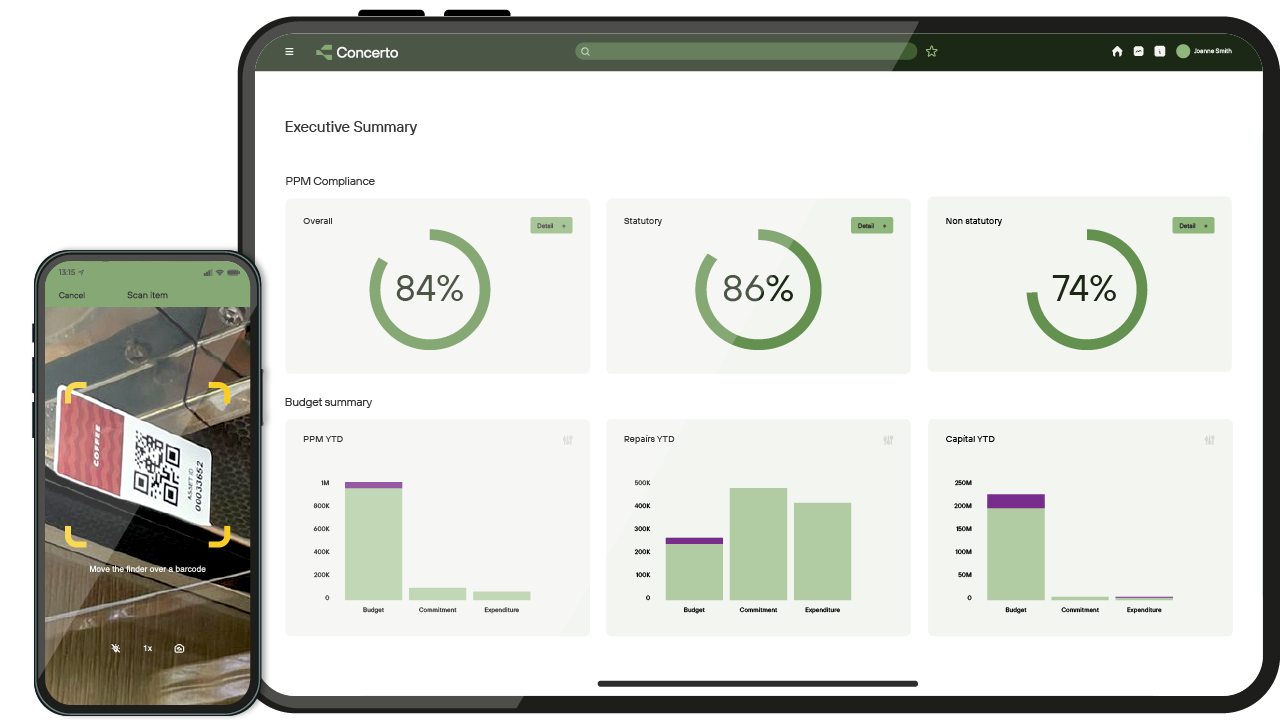This screenshot has width=1280, height=720.
Task: Expand Detail dropdown on Non statutory card
Action: click(x=1193, y=225)
